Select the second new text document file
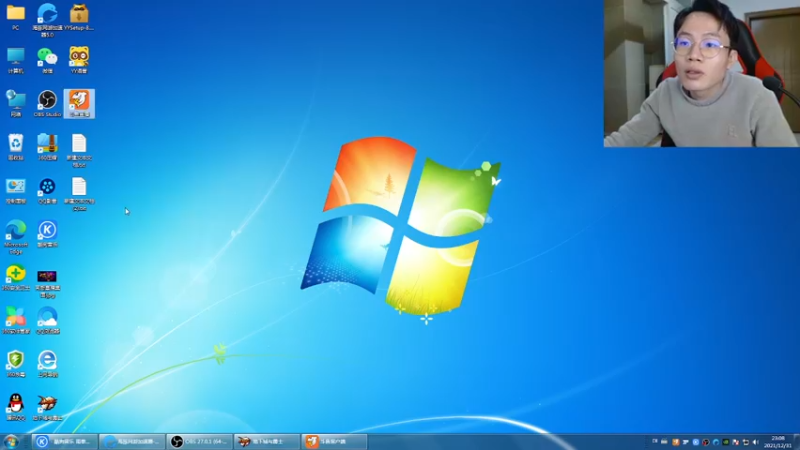Viewport: 800px width, 450px height. 79,194
